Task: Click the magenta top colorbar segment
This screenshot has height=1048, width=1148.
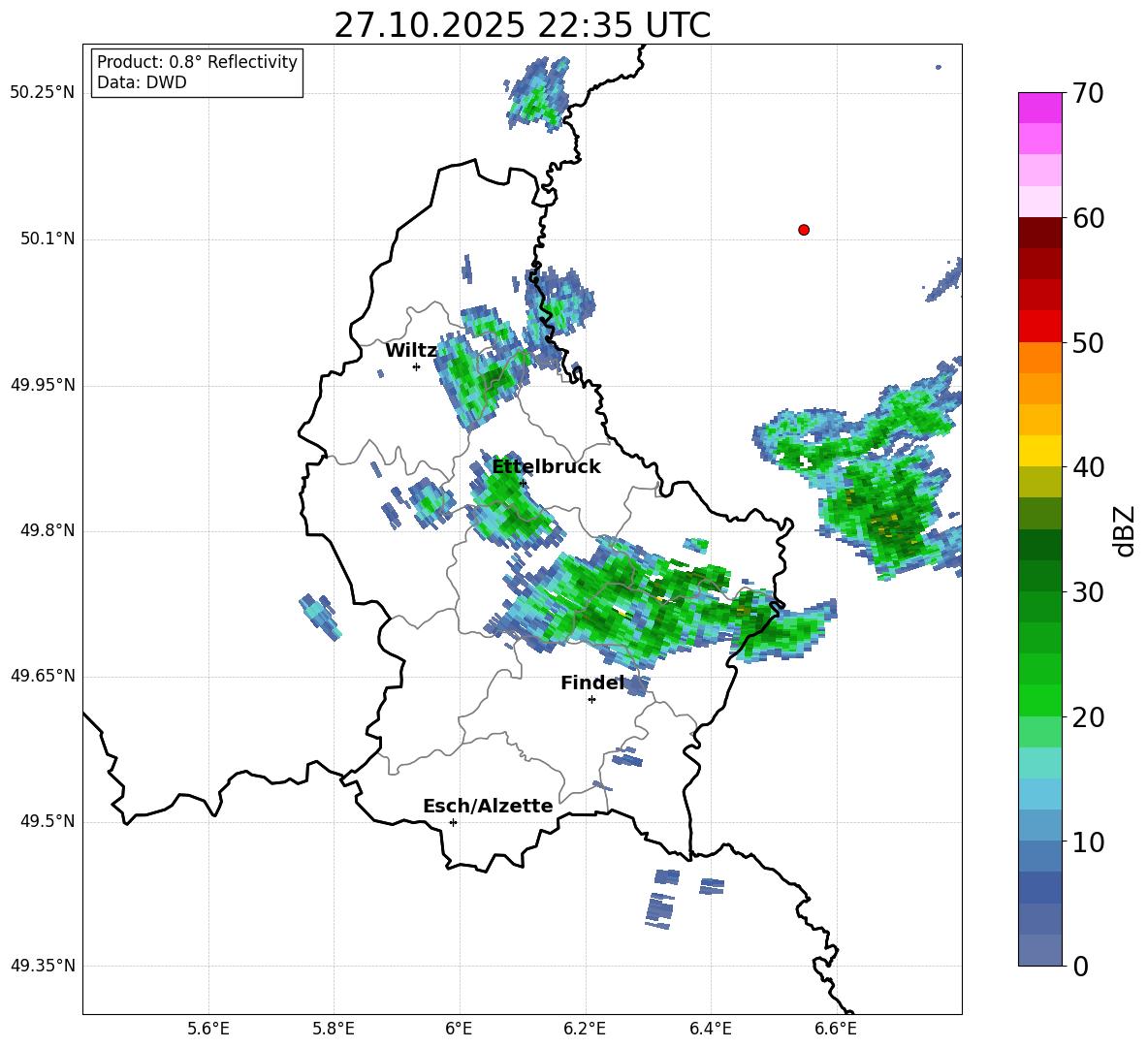Action: click(x=1039, y=108)
